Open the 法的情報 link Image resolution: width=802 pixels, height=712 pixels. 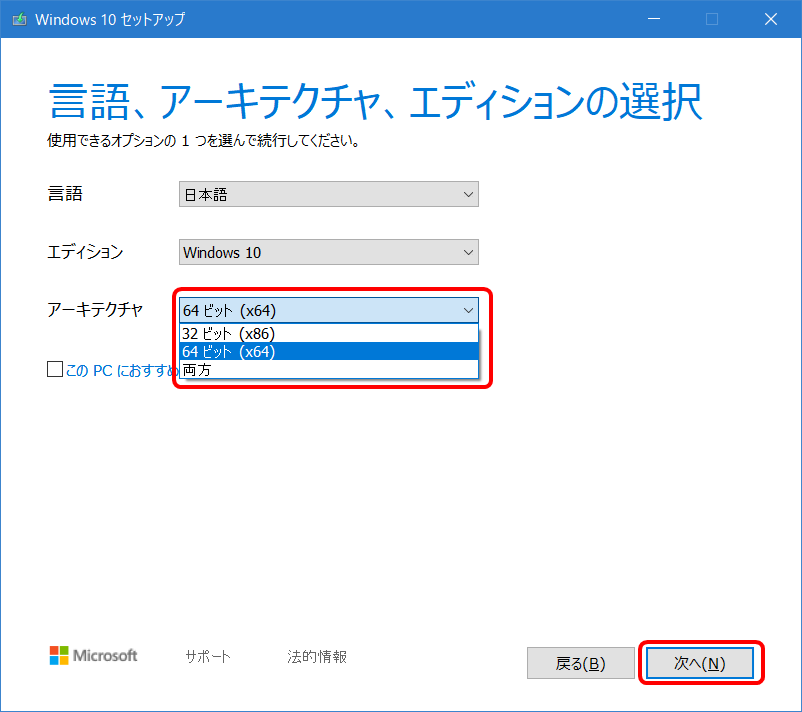317,656
